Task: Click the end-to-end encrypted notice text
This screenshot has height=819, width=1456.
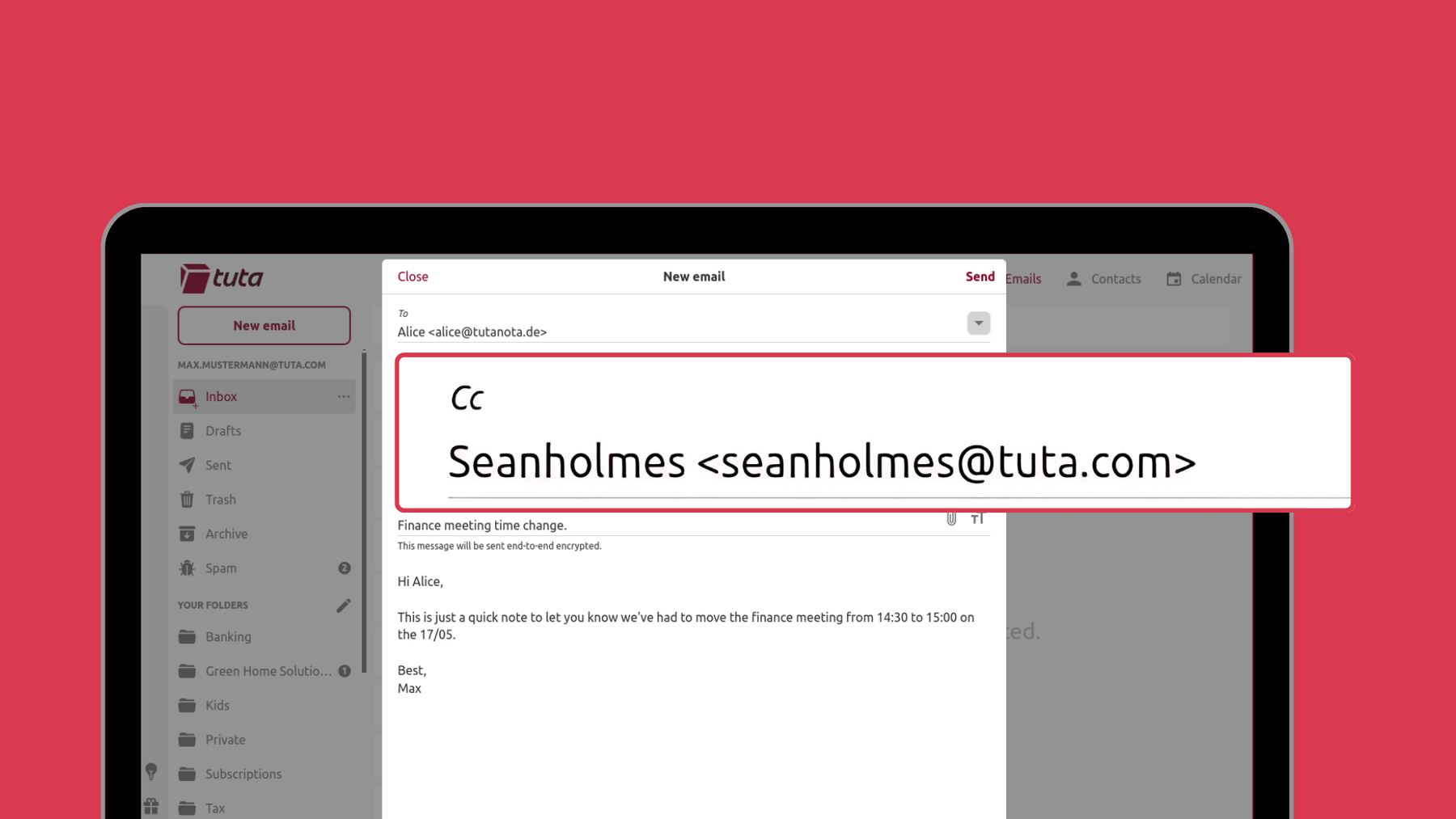Action: (499, 547)
